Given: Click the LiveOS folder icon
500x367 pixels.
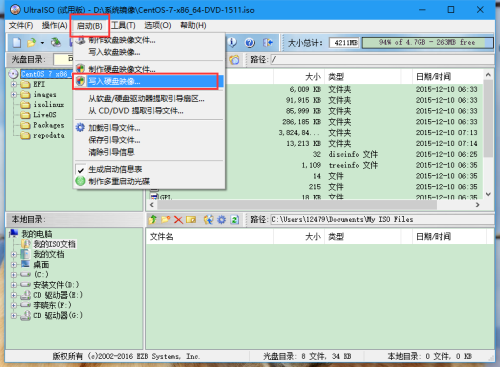Looking at the screenshot, I should pyautogui.click(x=25, y=115).
